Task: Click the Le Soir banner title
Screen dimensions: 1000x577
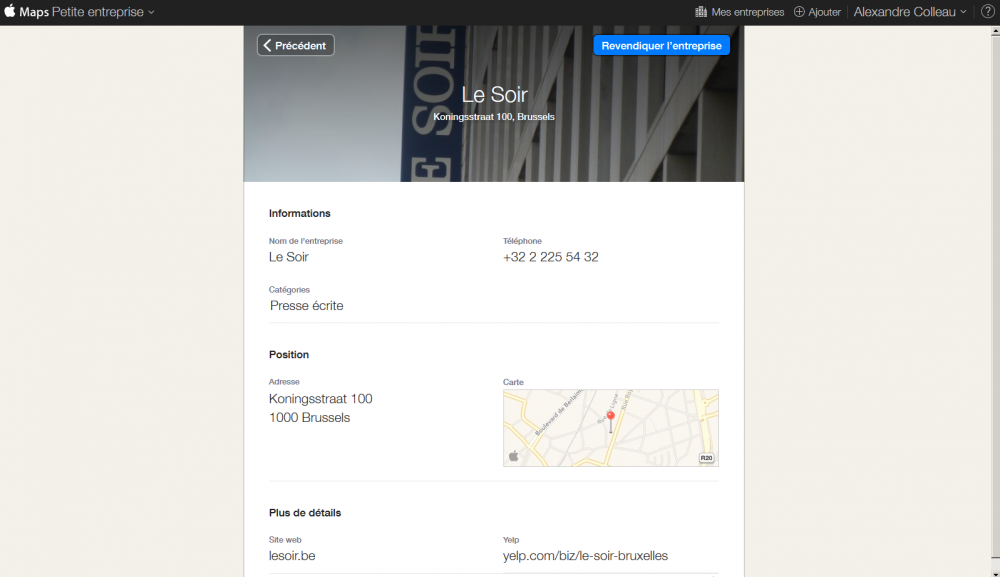Action: tap(494, 94)
